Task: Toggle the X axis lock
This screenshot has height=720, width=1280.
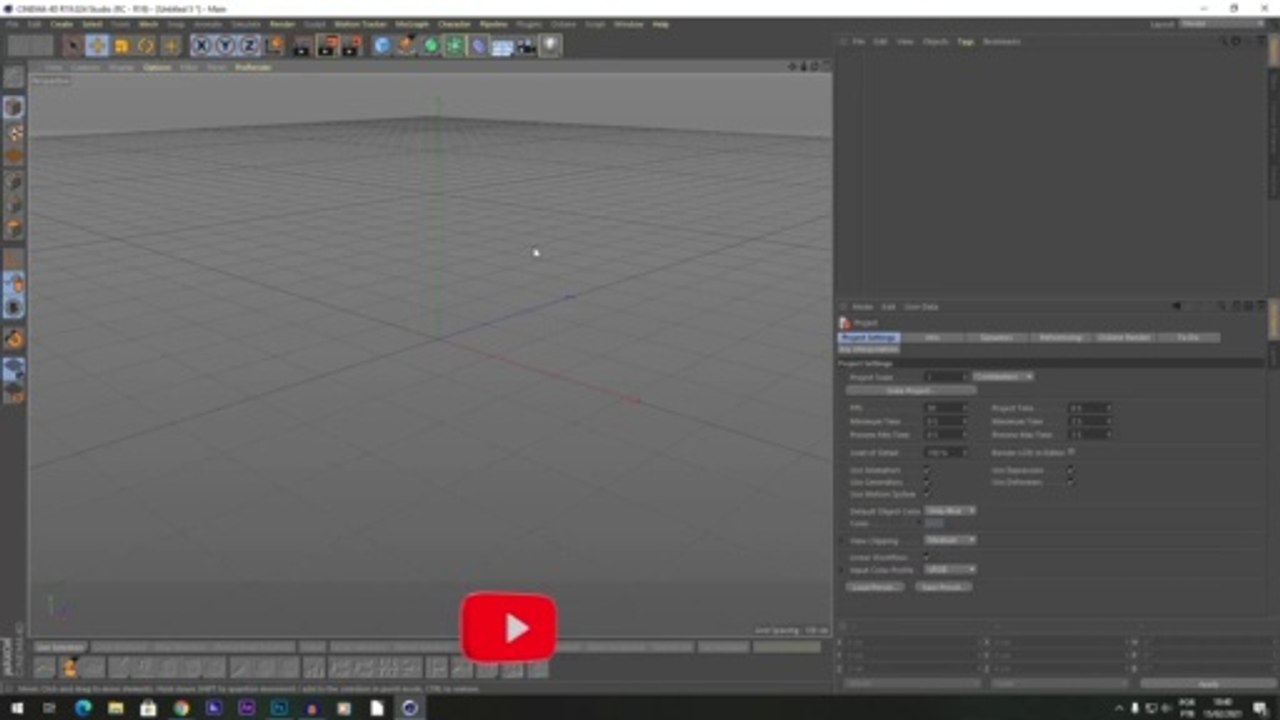Action: pyautogui.click(x=201, y=45)
